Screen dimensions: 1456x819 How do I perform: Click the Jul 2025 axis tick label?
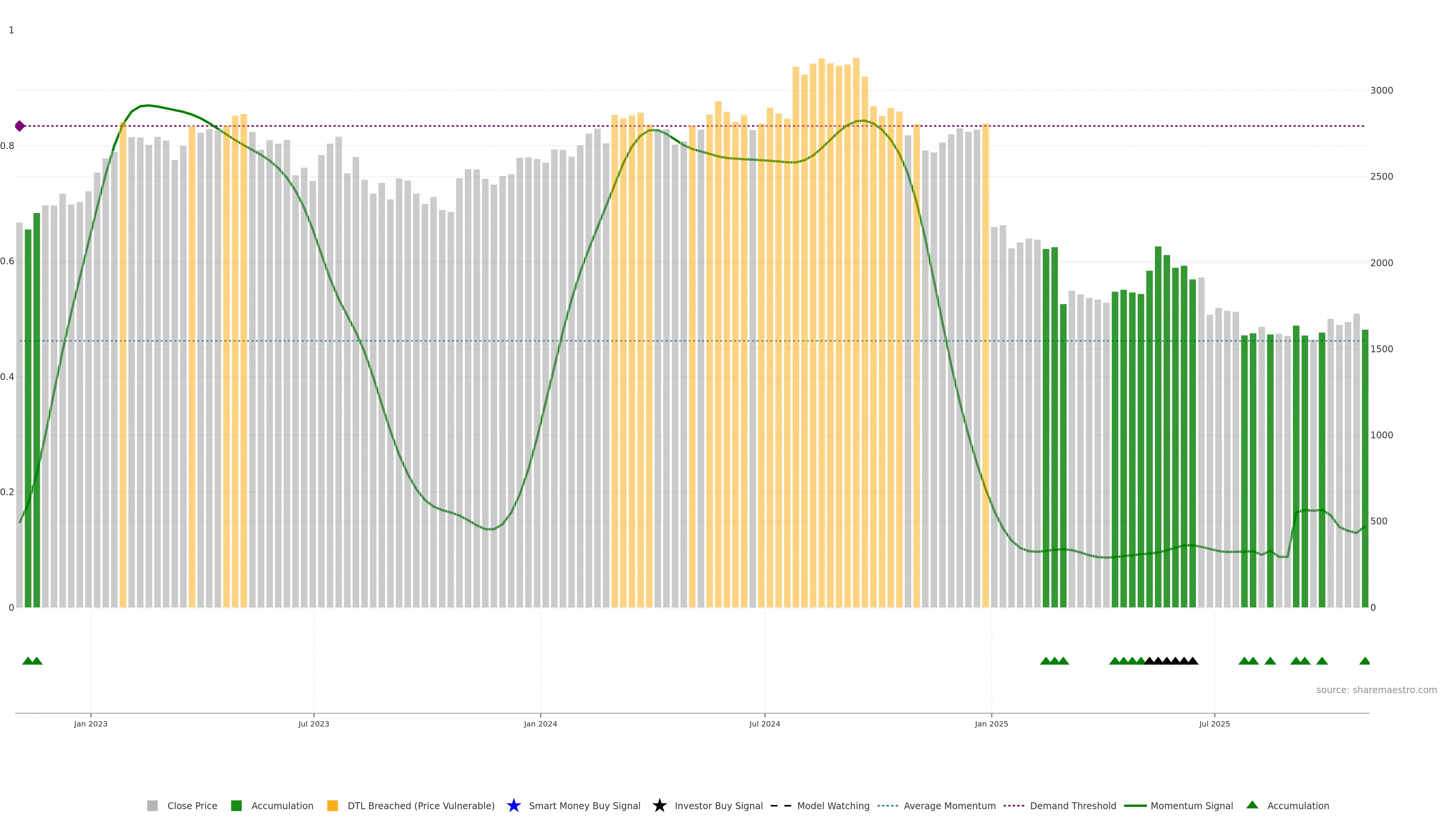pos(1214,723)
